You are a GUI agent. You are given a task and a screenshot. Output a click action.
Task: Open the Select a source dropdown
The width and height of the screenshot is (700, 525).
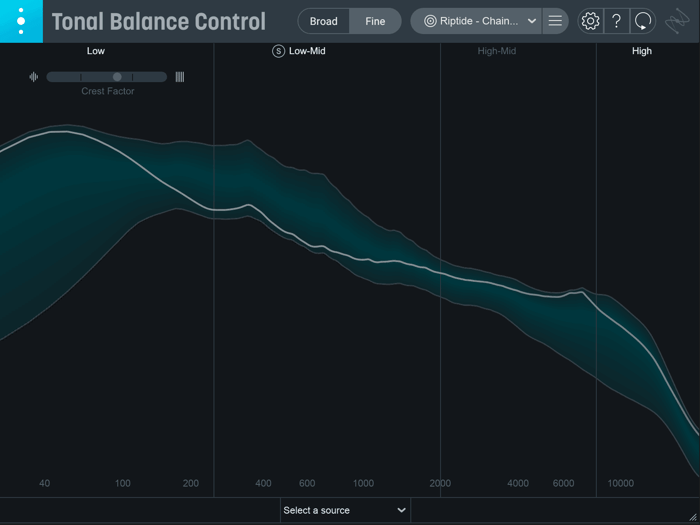(x=345, y=510)
